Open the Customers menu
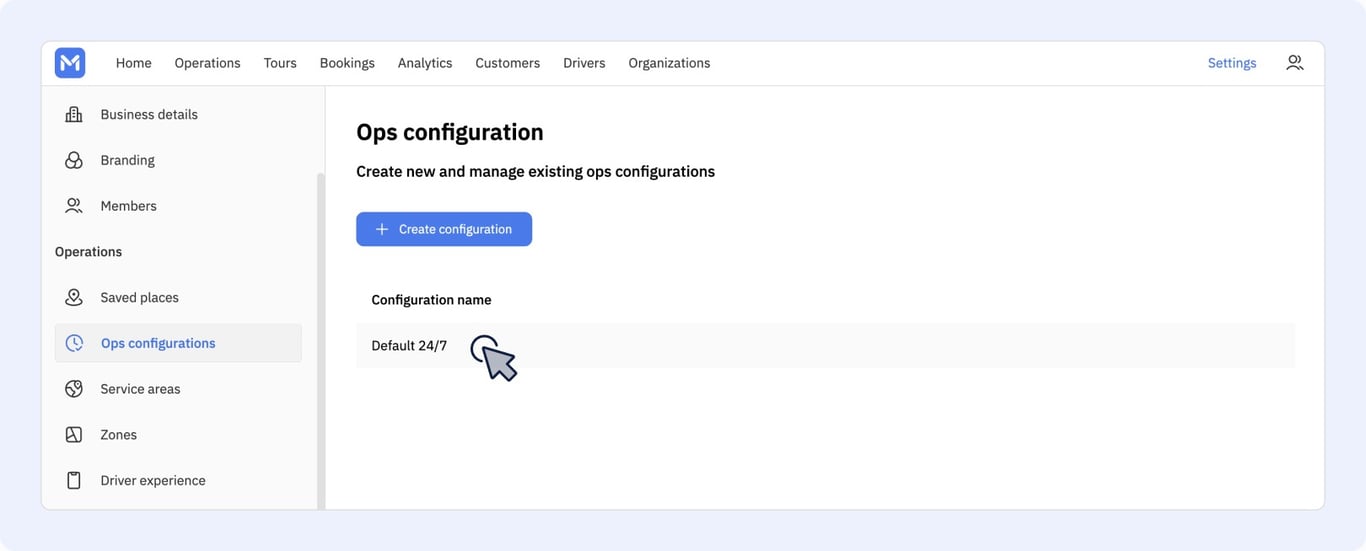The image size is (1366, 551). [507, 63]
